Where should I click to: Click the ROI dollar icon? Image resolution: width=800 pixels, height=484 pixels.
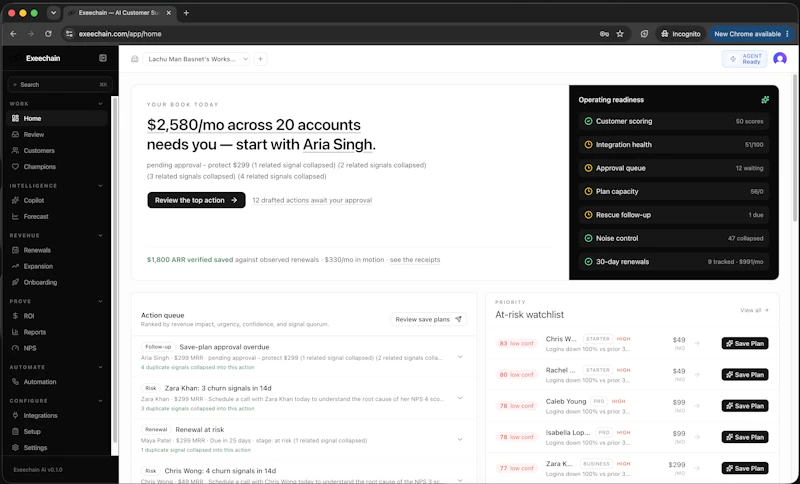[x=15, y=316]
